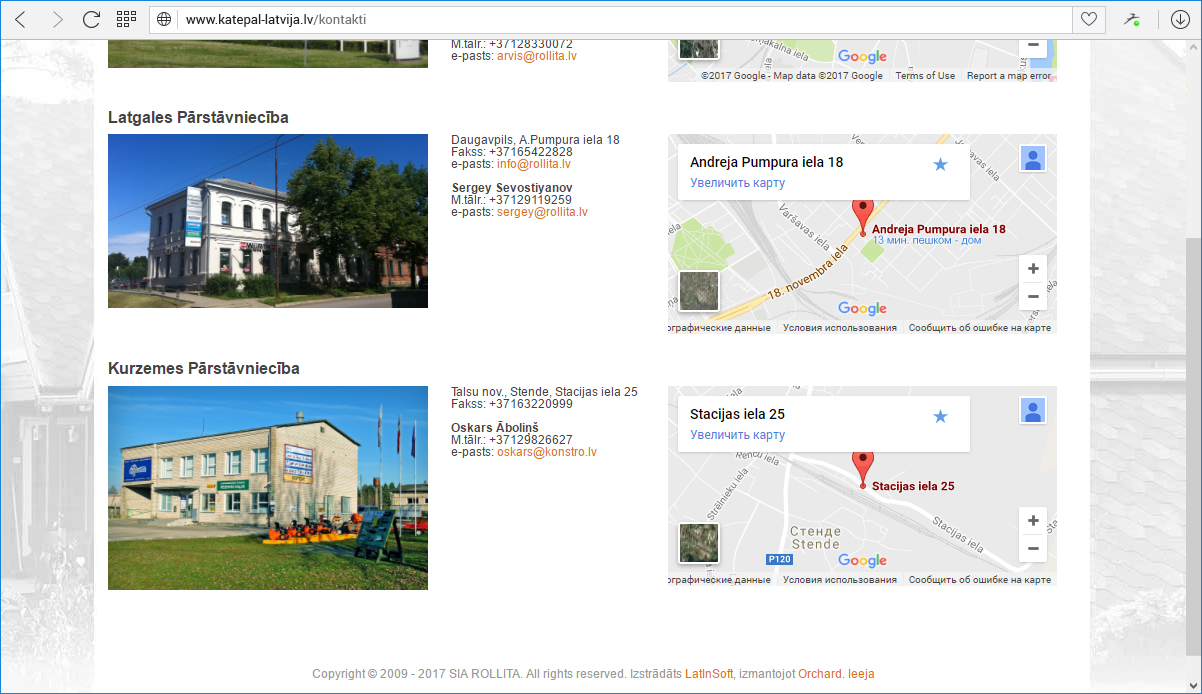Open the LatInSoft developer link
Image resolution: width=1202 pixels, height=694 pixels.
click(709, 674)
